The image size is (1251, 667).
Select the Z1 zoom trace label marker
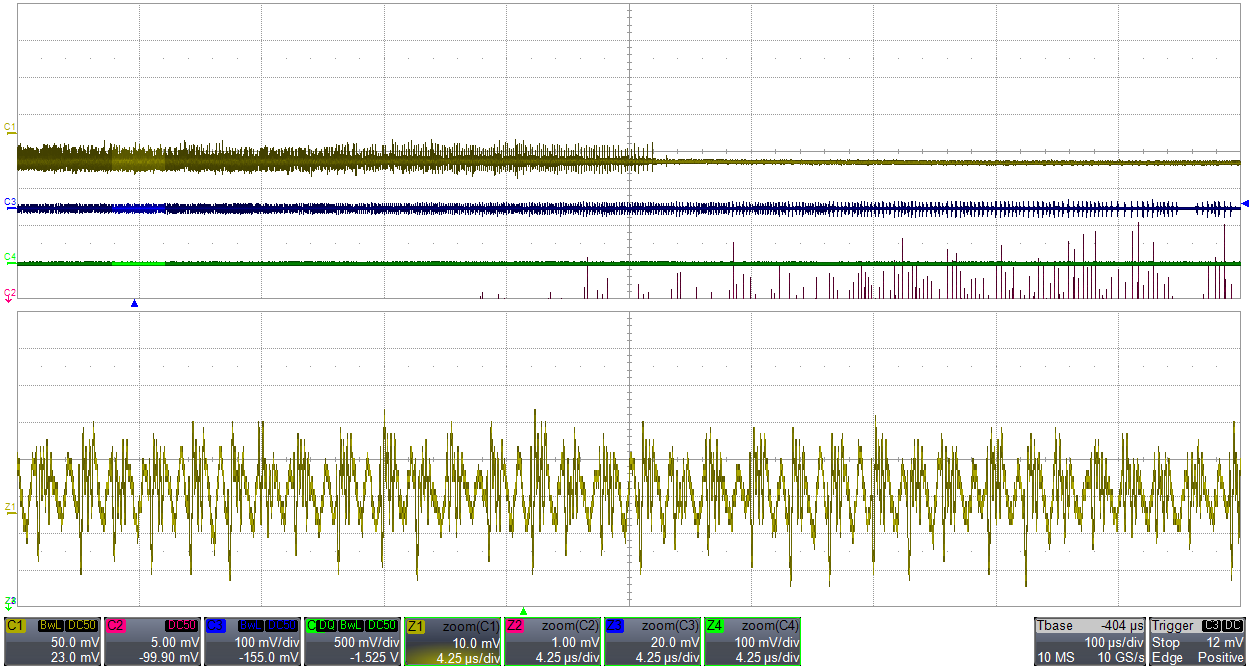(10, 508)
